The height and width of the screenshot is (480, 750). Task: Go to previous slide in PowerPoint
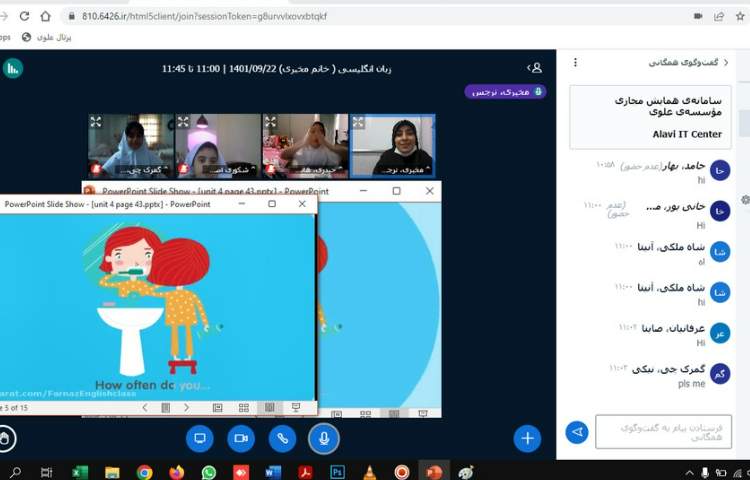click(145, 407)
